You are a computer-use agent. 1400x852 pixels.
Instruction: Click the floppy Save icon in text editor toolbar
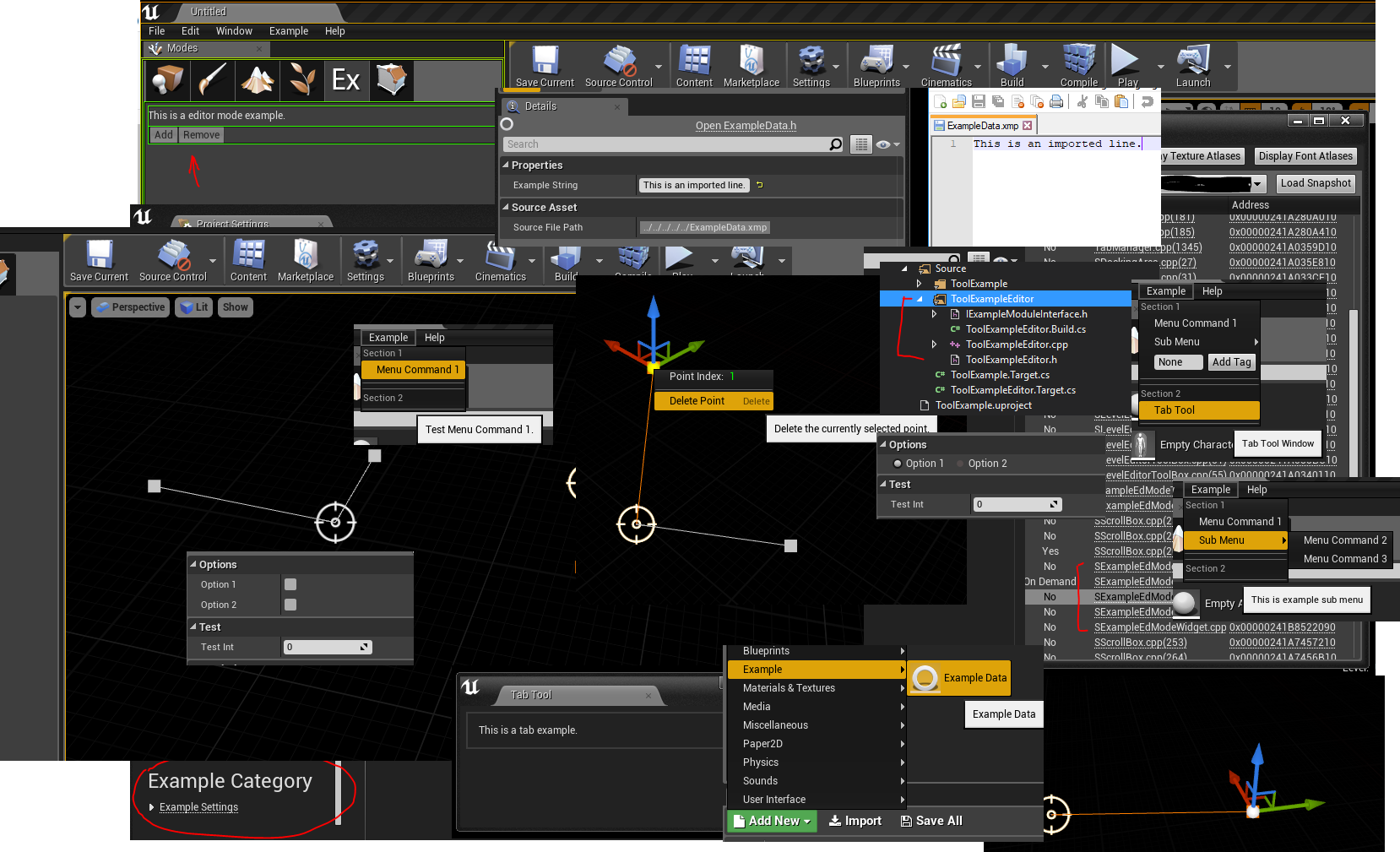pos(979,101)
